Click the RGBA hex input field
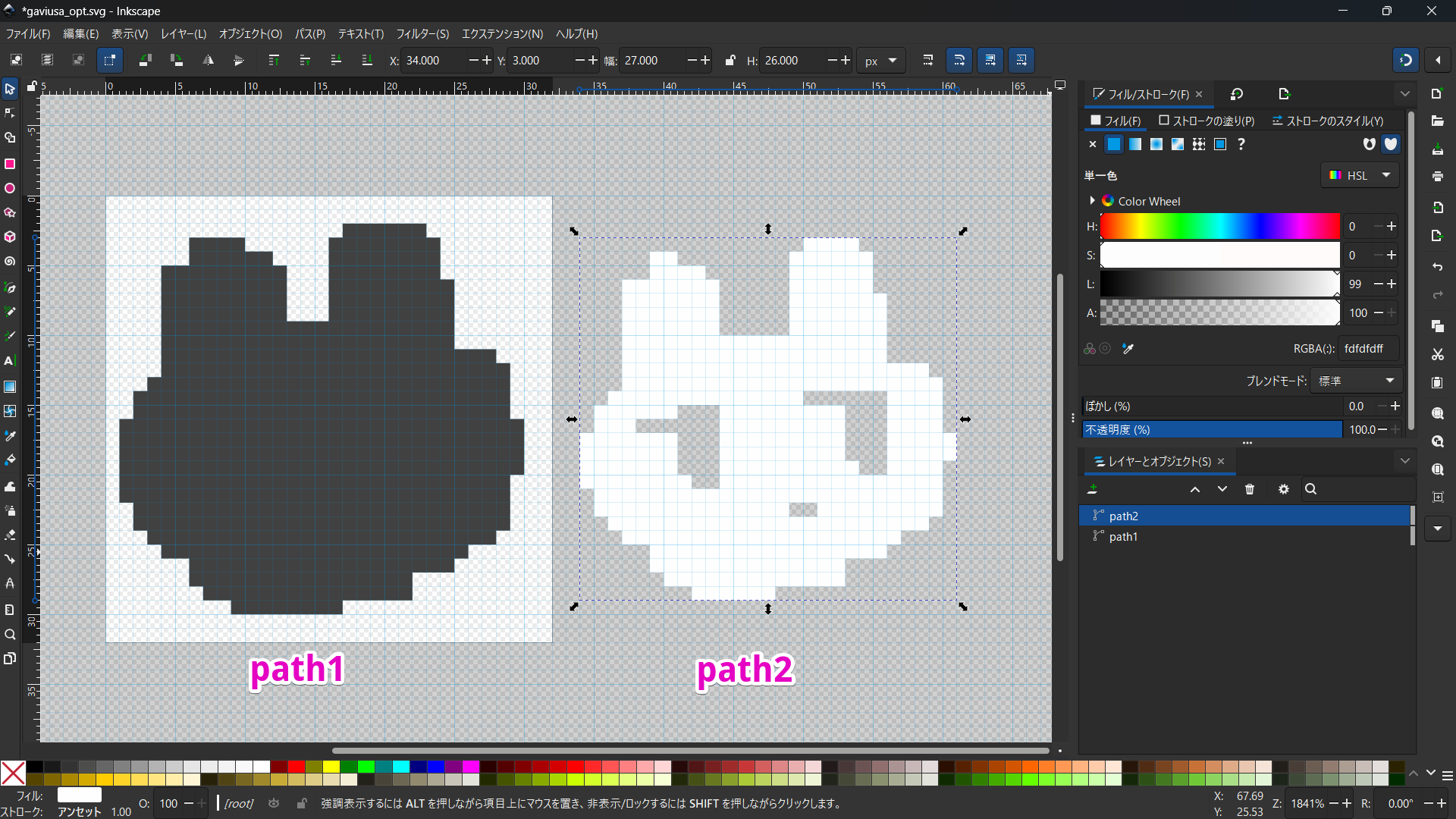Screen dimensions: 1456x819 point(1368,349)
